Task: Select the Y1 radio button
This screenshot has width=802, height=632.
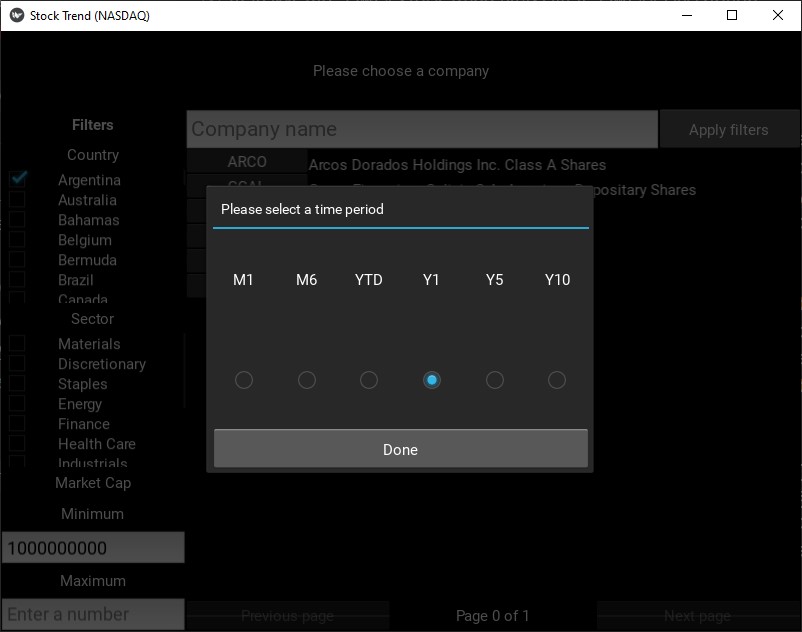Action: (432, 380)
